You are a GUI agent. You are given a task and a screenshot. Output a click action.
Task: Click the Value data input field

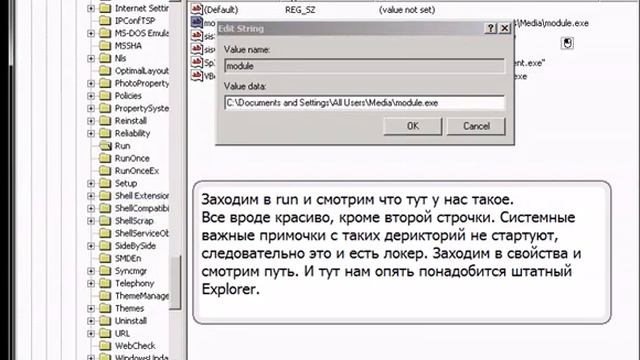point(364,103)
